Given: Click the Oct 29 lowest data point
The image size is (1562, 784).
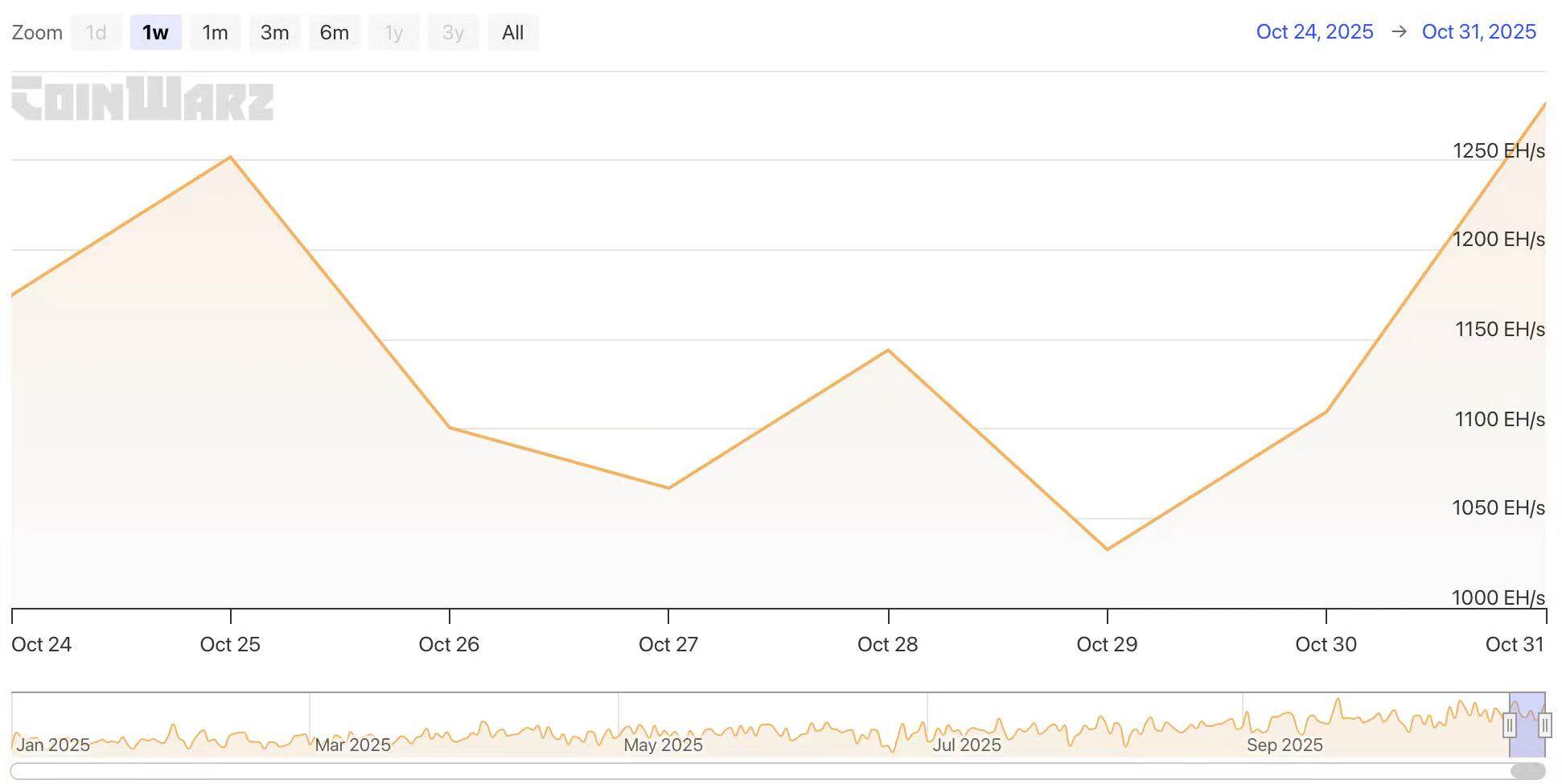Looking at the screenshot, I should tap(1108, 549).
